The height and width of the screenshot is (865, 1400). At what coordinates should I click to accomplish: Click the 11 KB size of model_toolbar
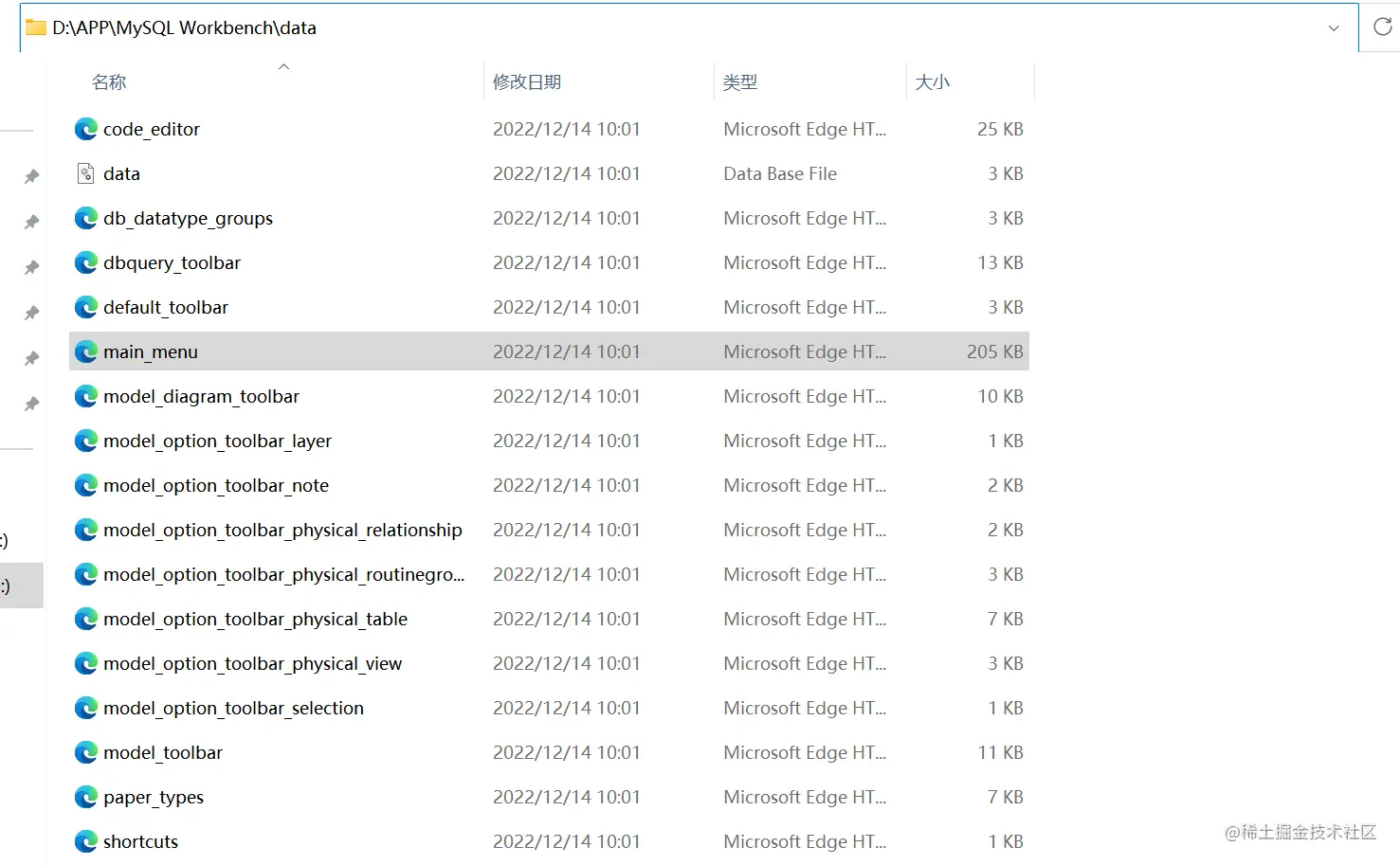pyautogui.click(x=1000, y=752)
